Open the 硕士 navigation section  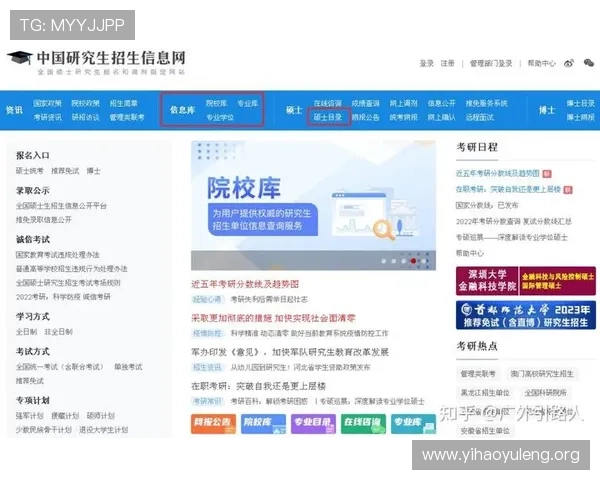(x=294, y=110)
